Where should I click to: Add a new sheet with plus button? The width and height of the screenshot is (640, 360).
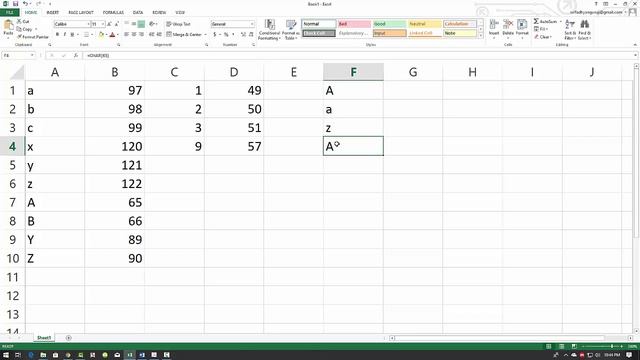tap(69, 338)
